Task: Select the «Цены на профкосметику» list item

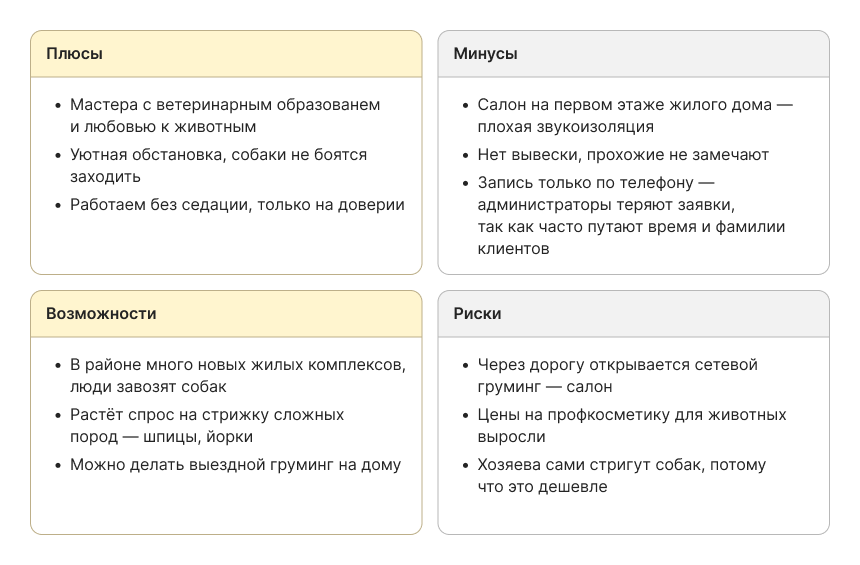Action: point(631,415)
